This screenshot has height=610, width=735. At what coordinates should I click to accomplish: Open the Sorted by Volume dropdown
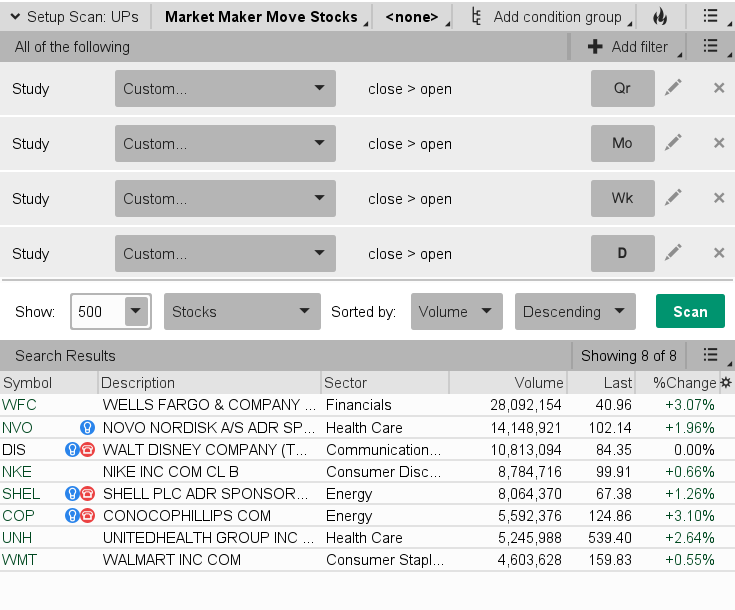(x=457, y=312)
